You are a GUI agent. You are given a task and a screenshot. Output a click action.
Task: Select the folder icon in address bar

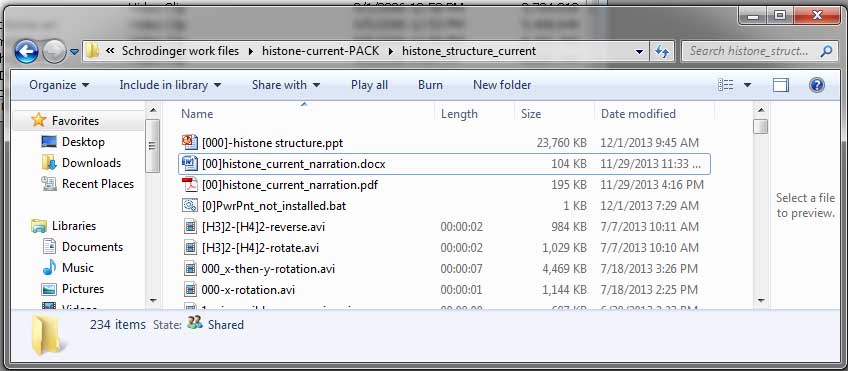point(92,51)
